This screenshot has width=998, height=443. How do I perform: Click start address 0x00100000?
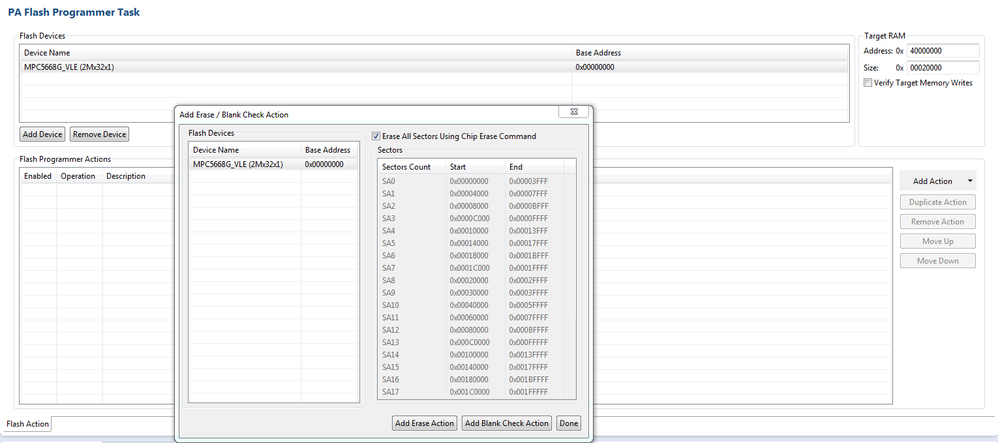point(469,355)
